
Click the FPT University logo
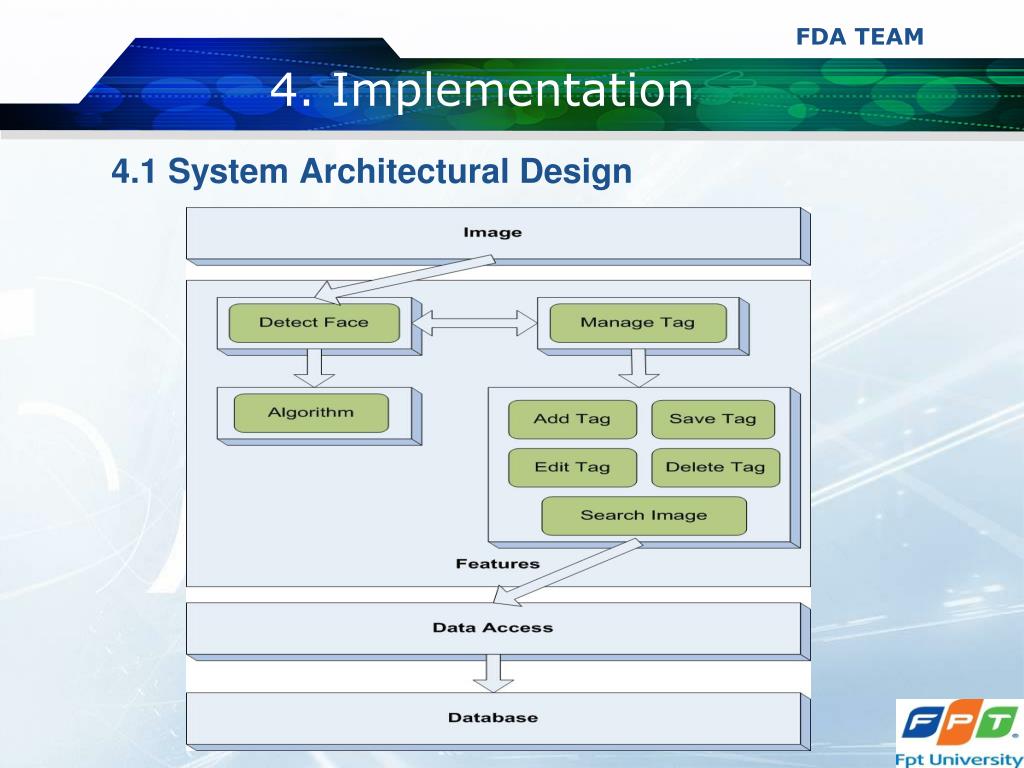[959, 733]
